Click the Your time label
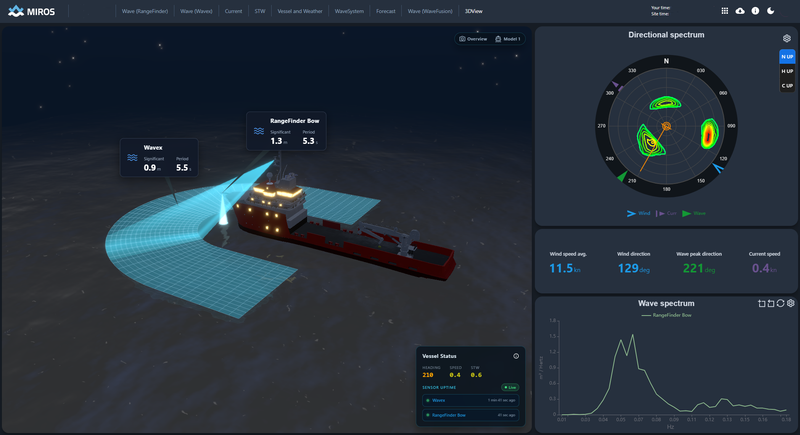The height and width of the screenshot is (435, 800). [660, 8]
